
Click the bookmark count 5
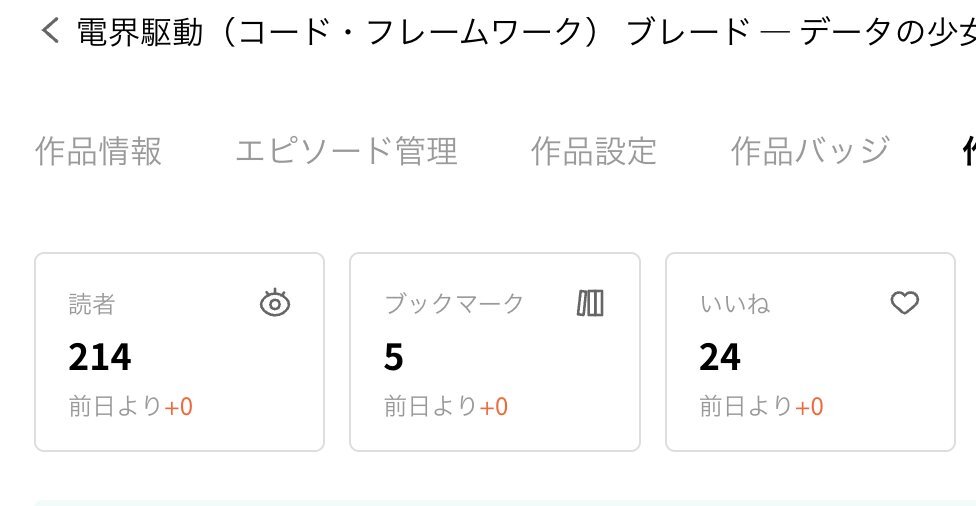coord(393,357)
